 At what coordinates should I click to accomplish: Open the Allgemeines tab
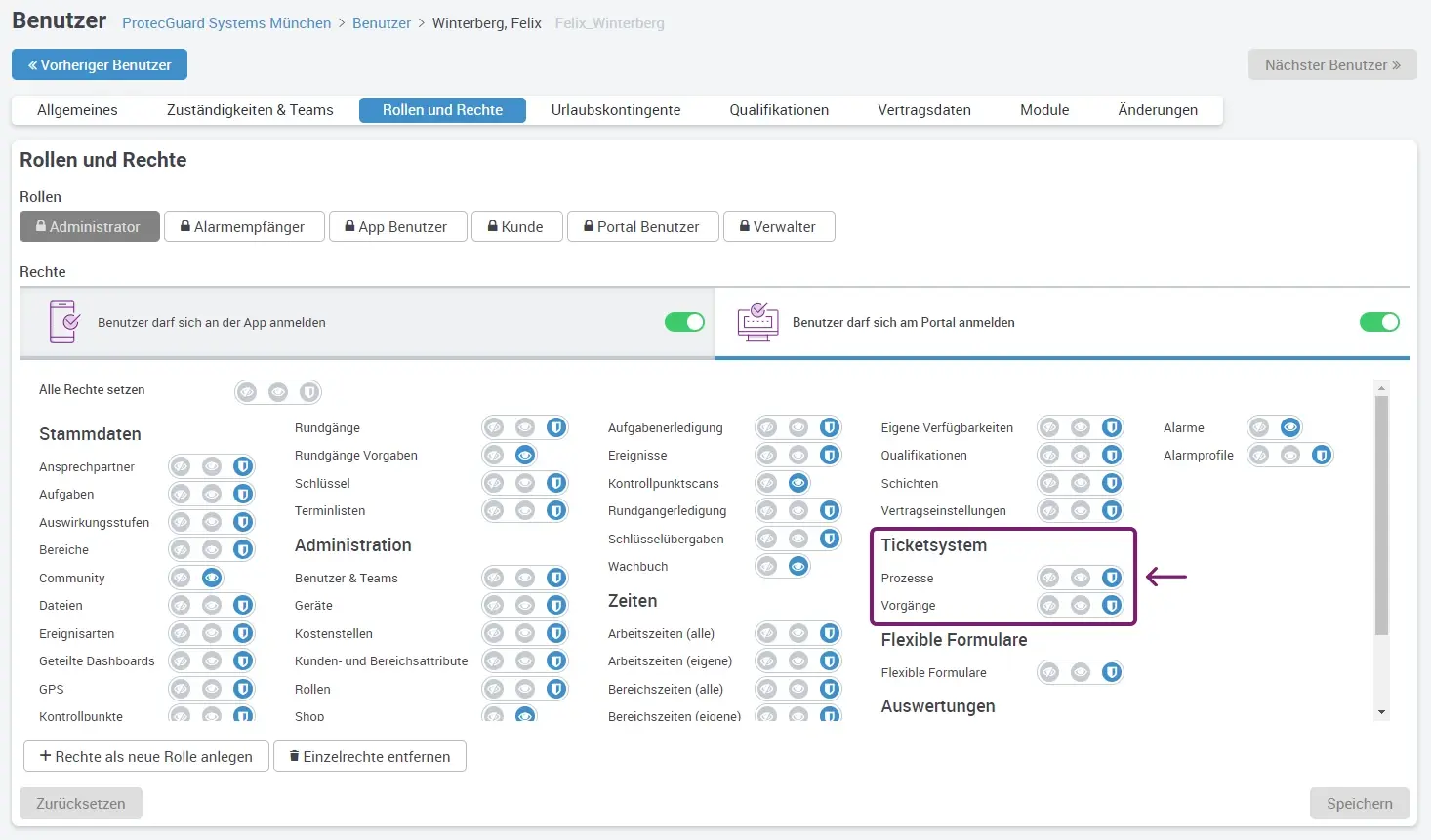click(x=77, y=110)
